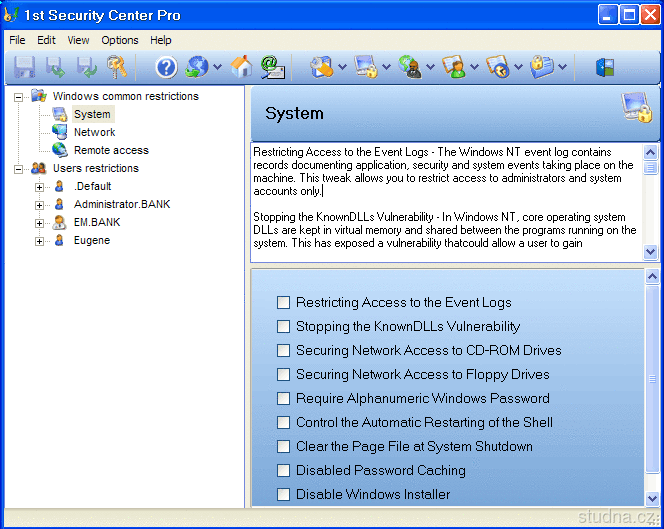Select the Remote access tree item
This screenshot has height=529, width=664.
pyautogui.click(x=111, y=150)
